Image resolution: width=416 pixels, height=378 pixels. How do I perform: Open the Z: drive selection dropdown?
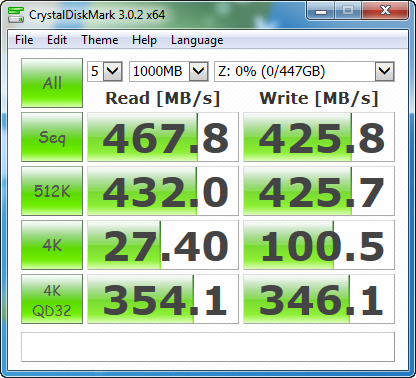coord(304,71)
